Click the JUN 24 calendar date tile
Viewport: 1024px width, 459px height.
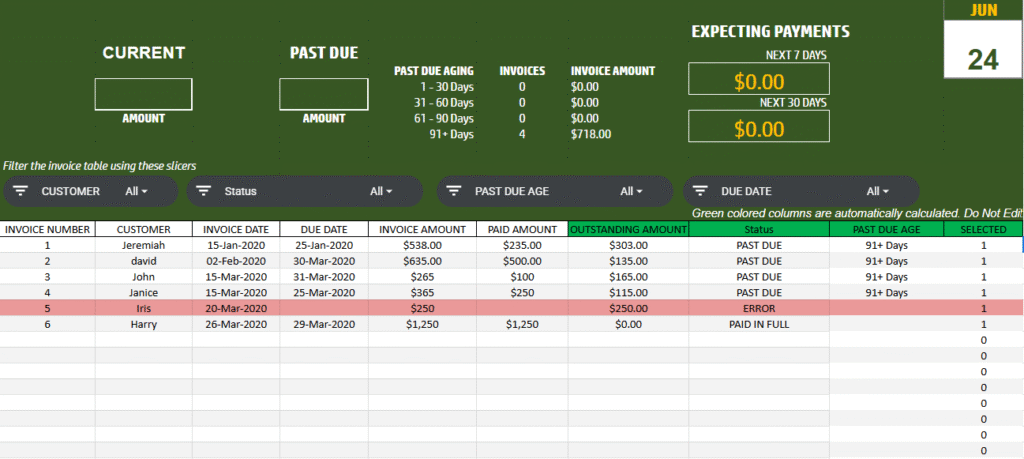[x=984, y=39]
